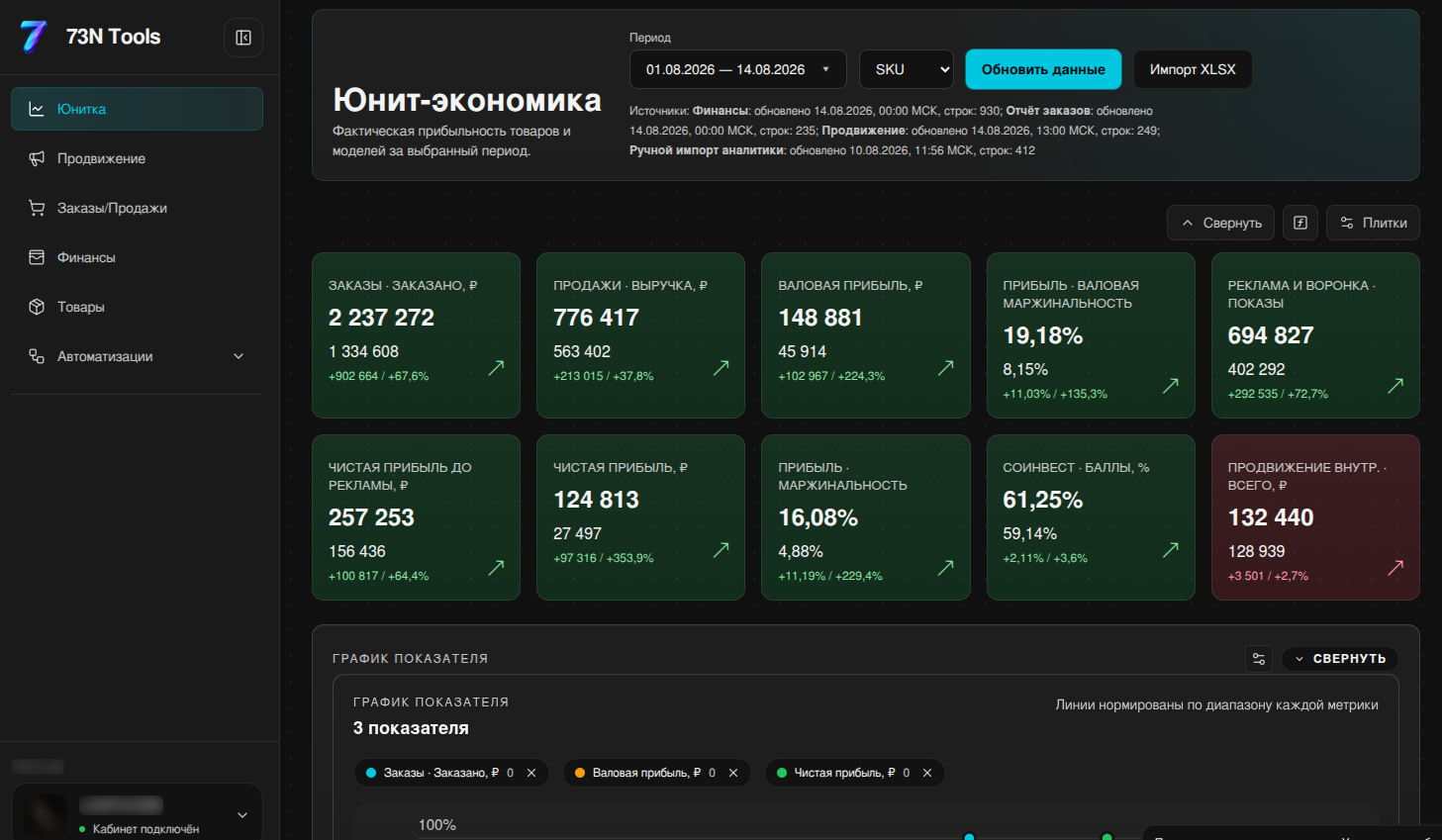
Task: Go to the Продвижение section
Action: click(137, 158)
